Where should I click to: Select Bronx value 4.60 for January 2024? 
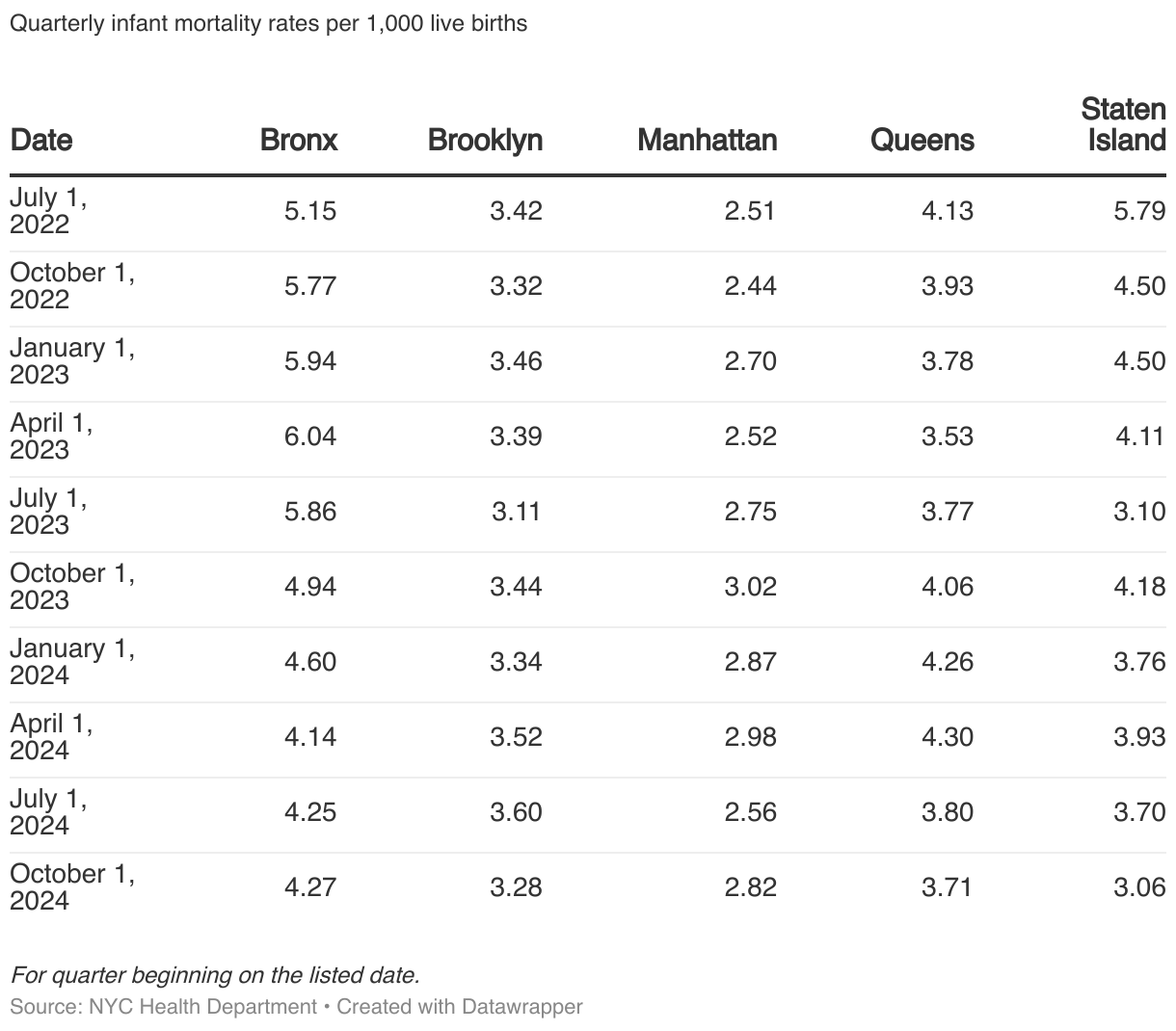[x=310, y=662]
